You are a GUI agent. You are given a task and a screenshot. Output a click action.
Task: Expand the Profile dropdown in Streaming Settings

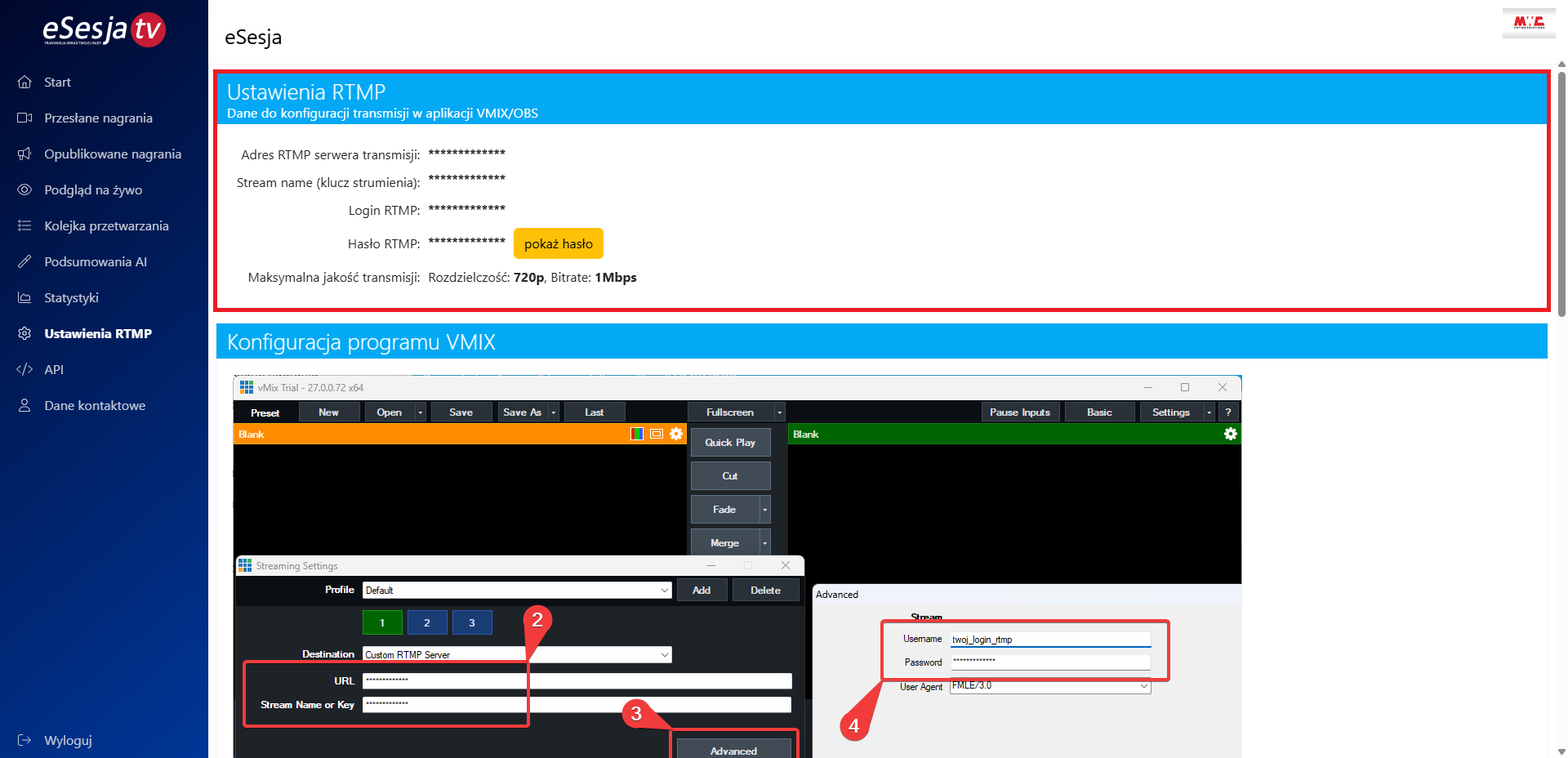664,591
